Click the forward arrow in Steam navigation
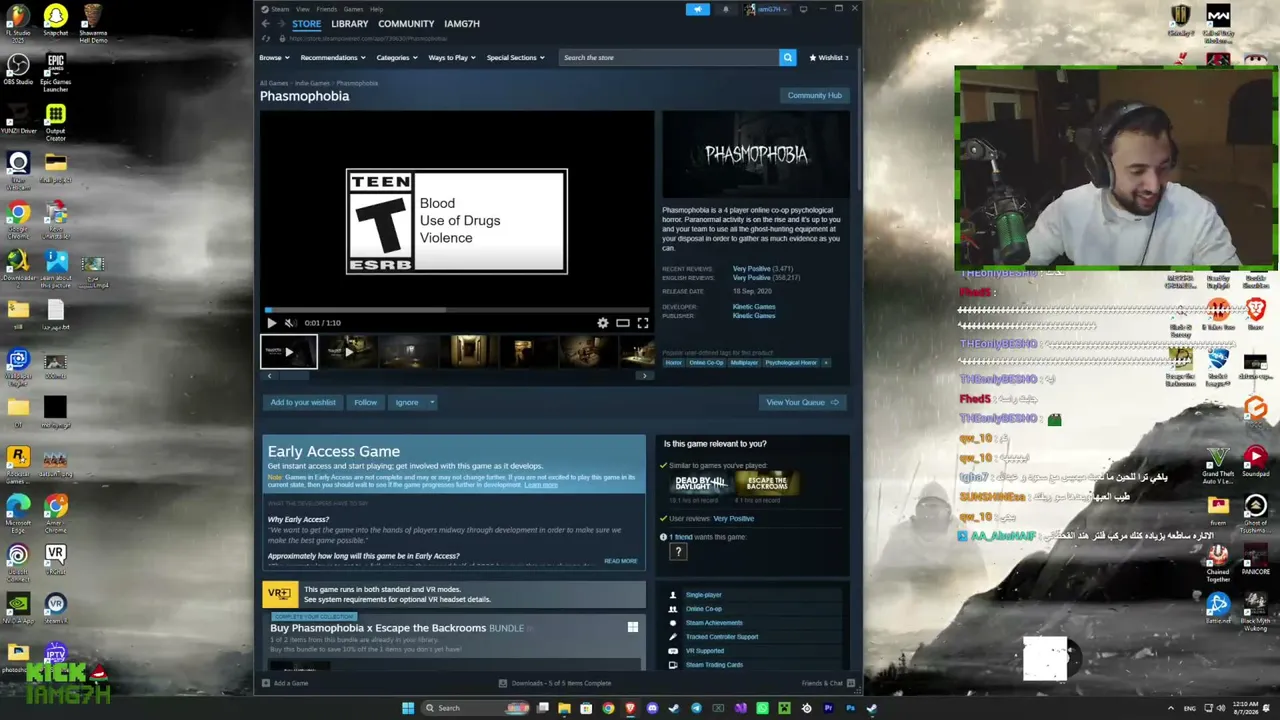Screen dimensions: 1280x720 click(280, 23)
